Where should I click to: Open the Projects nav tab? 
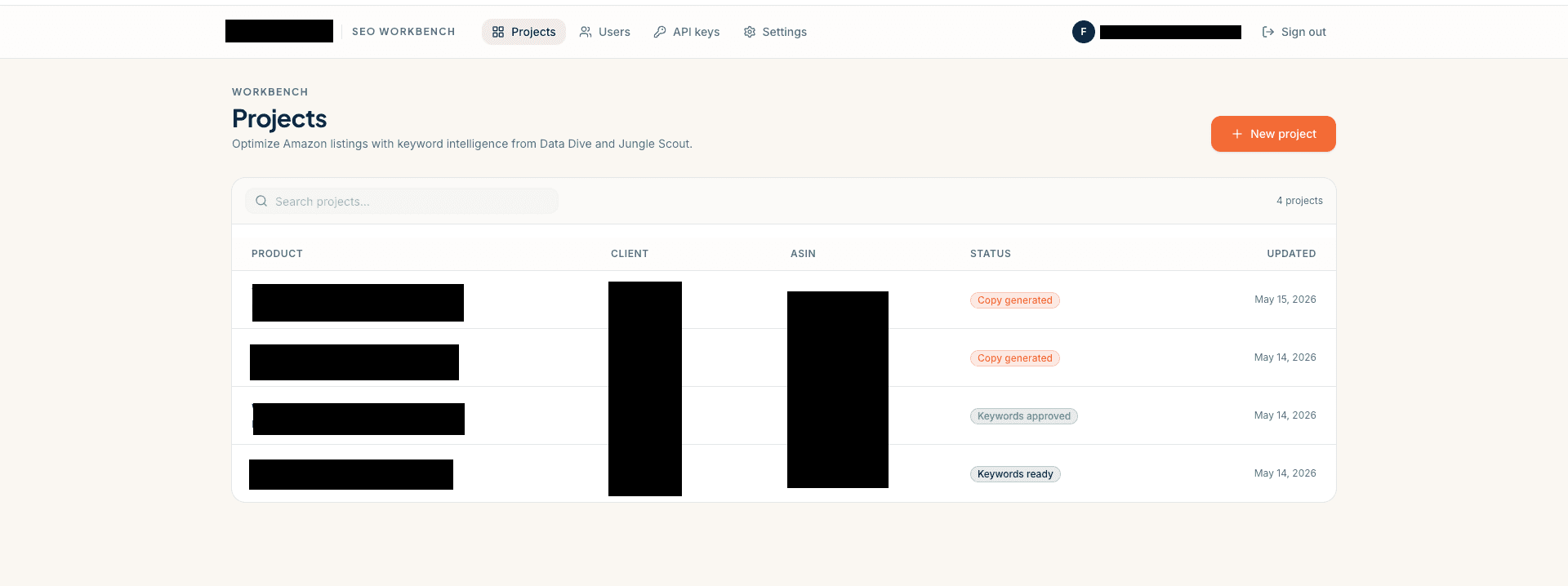pyautogui.click(x=523, y=32)
